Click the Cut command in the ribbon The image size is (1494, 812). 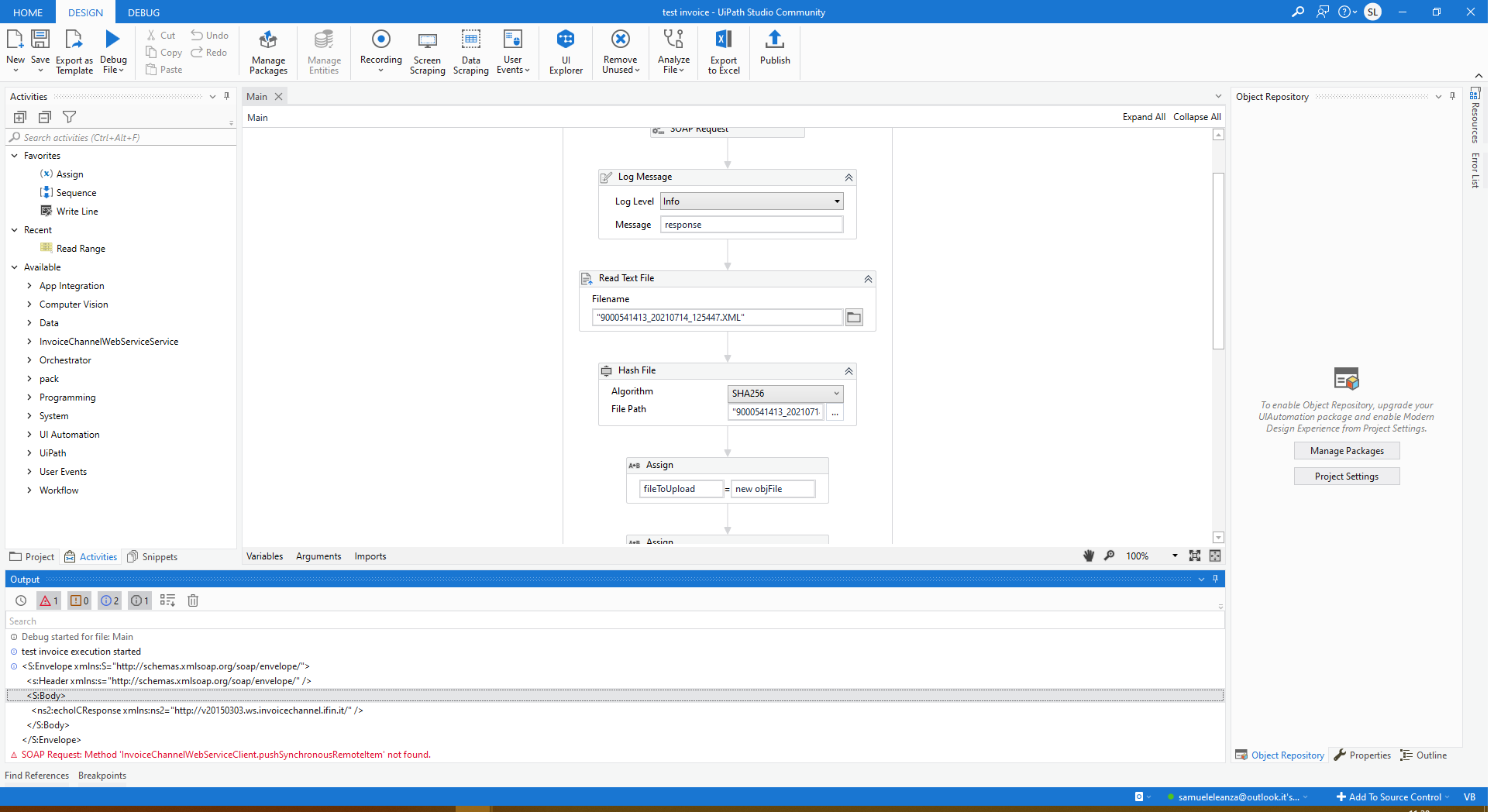161,35
